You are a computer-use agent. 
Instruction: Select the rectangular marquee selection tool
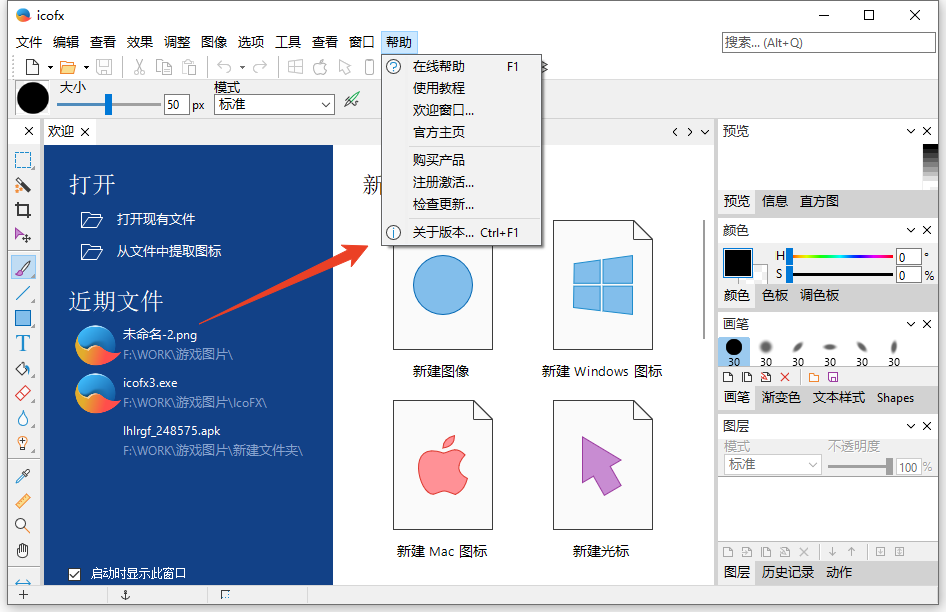pos(25,160)
